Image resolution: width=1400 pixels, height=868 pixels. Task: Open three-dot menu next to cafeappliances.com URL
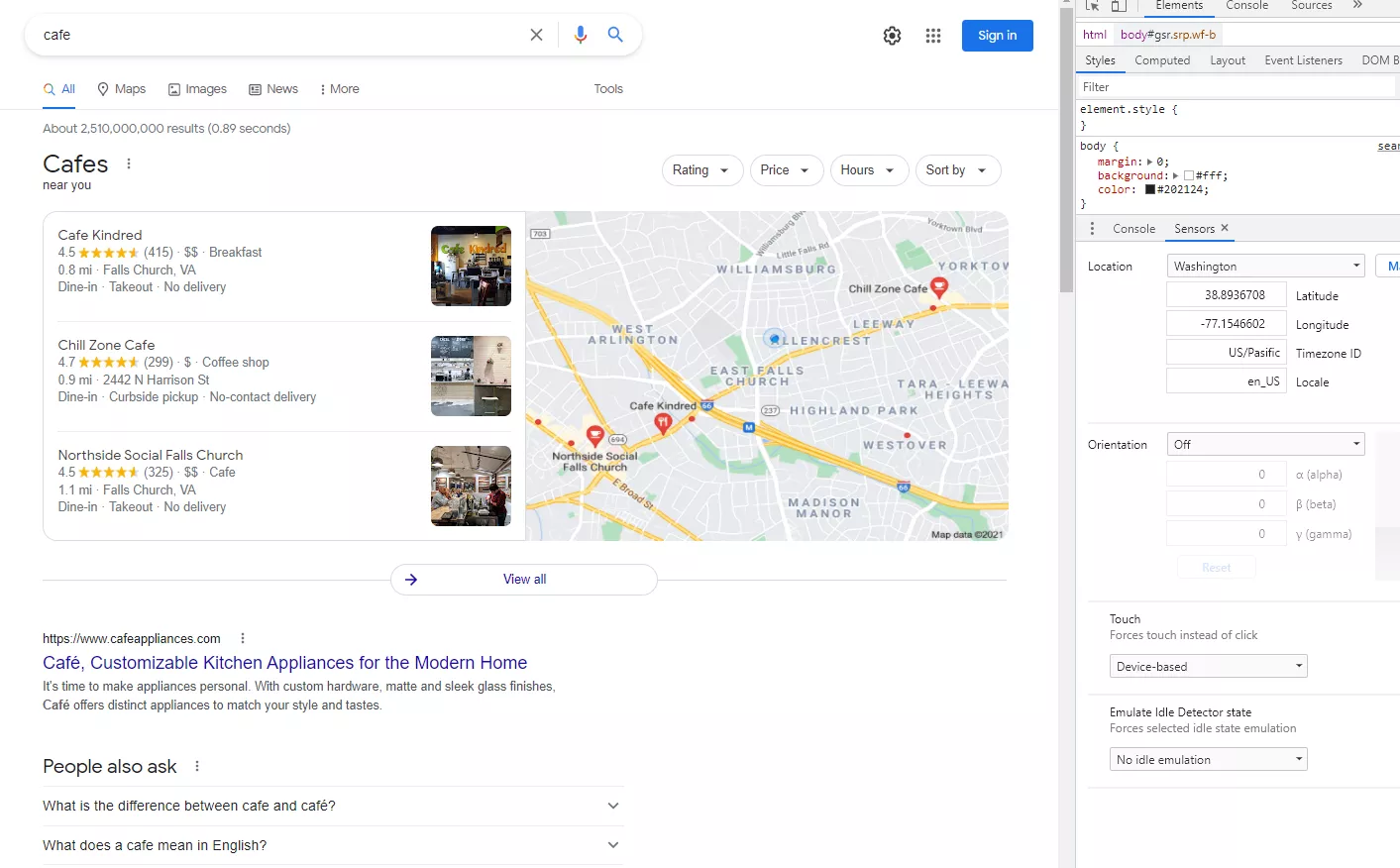pyautogui.click(x=243, y=638)
